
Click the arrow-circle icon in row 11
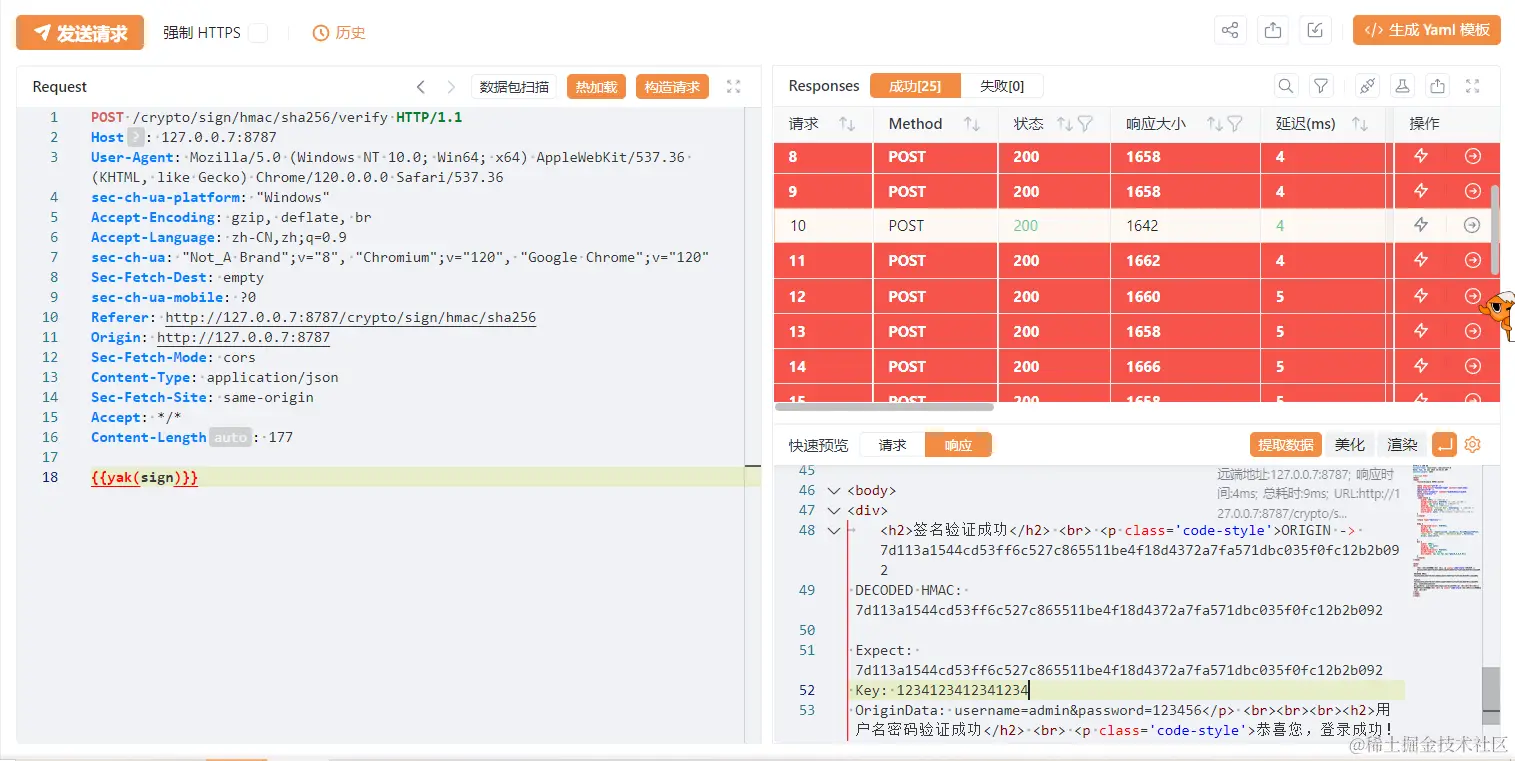tap(1472, 260)
